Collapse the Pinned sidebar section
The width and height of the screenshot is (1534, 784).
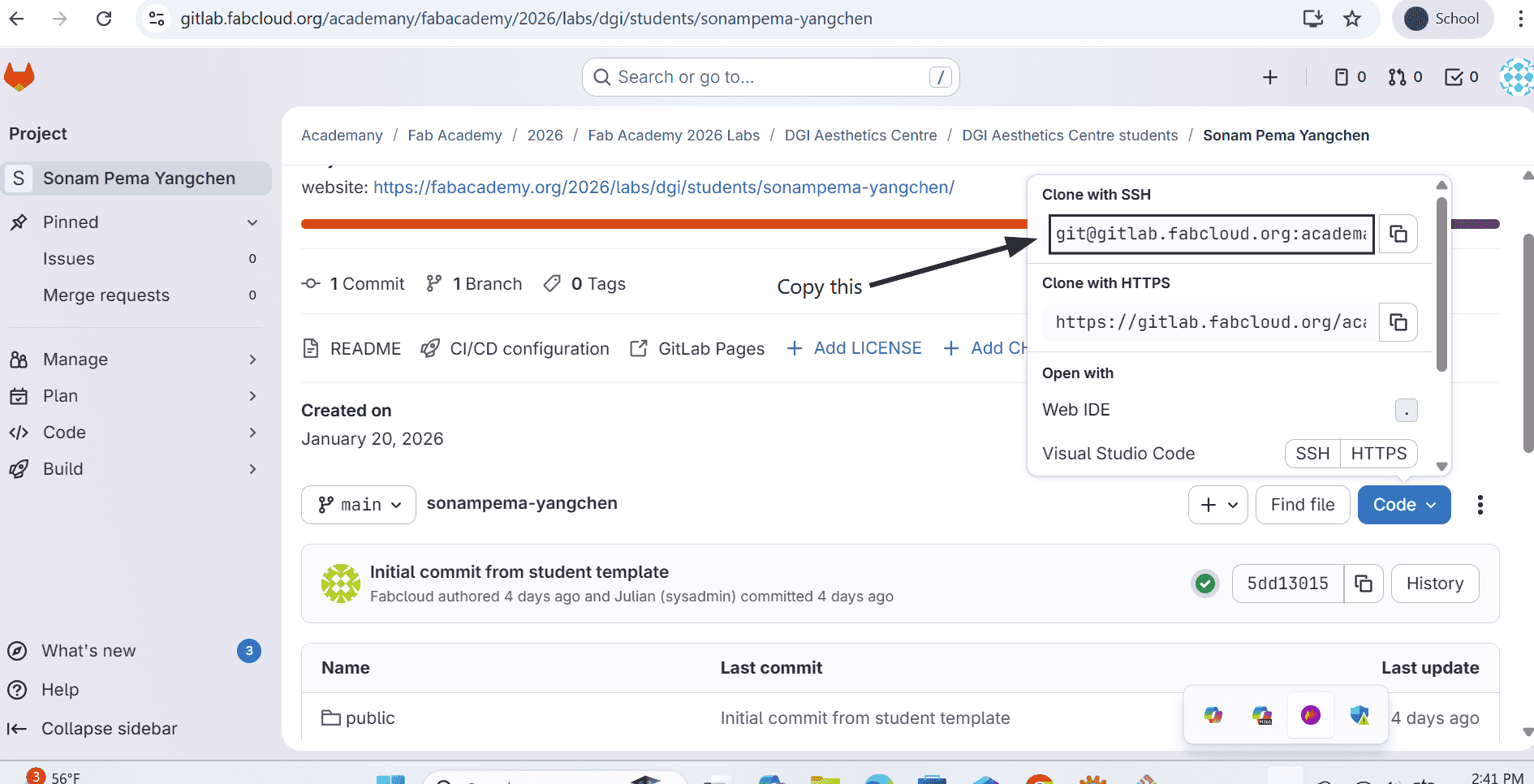(252, 222)
